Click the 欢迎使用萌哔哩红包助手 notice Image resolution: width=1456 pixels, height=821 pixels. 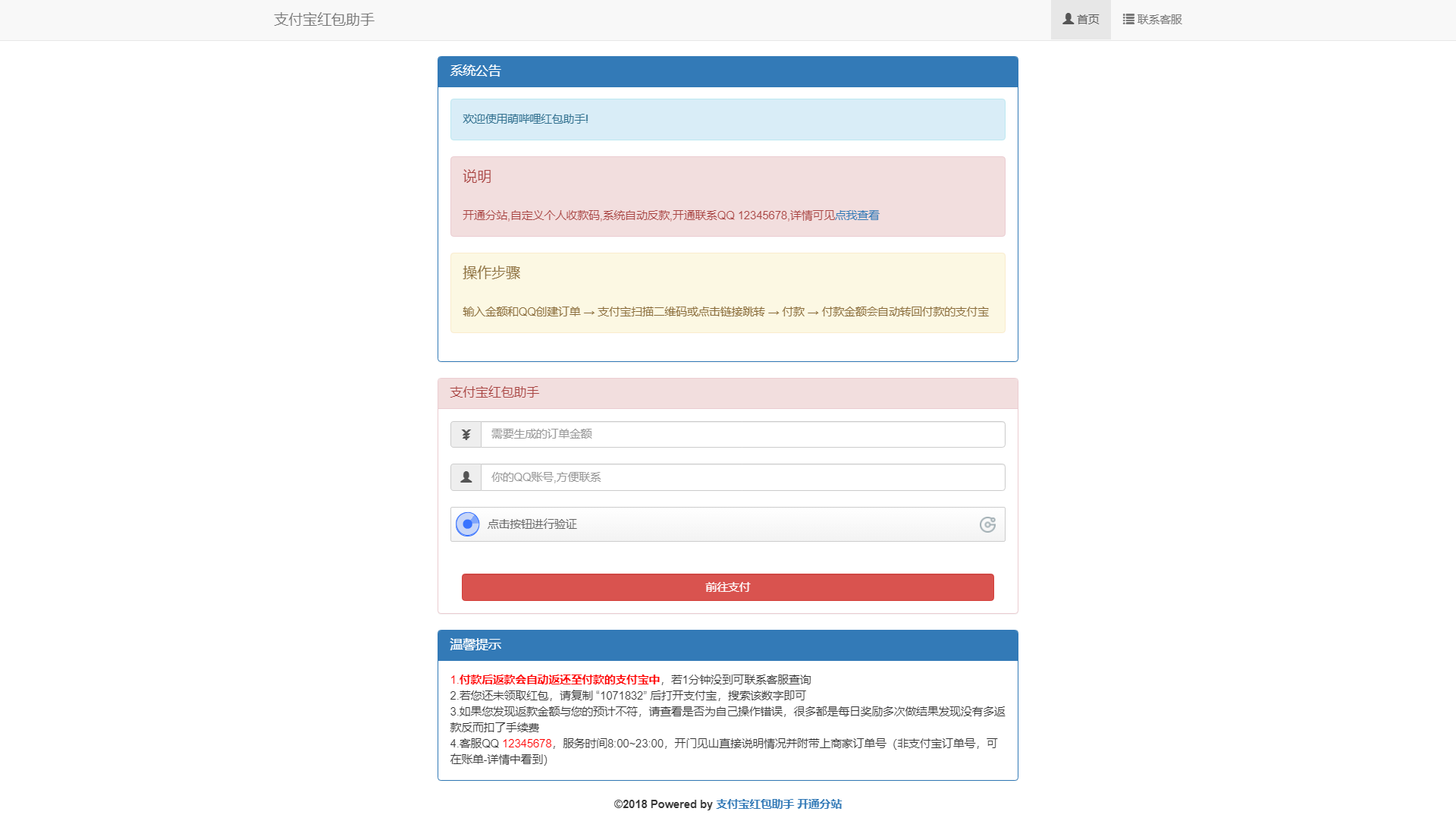[727, 119]
